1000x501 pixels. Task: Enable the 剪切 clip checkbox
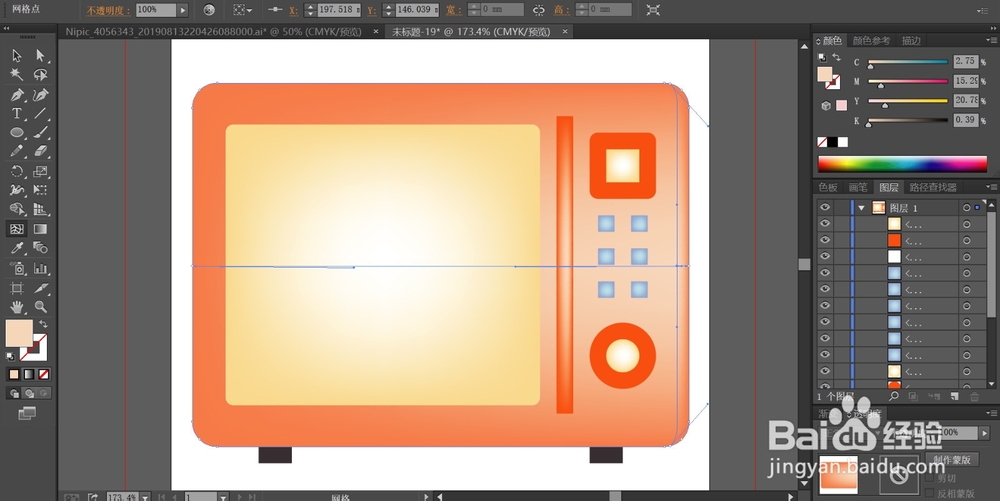(929, 477)
